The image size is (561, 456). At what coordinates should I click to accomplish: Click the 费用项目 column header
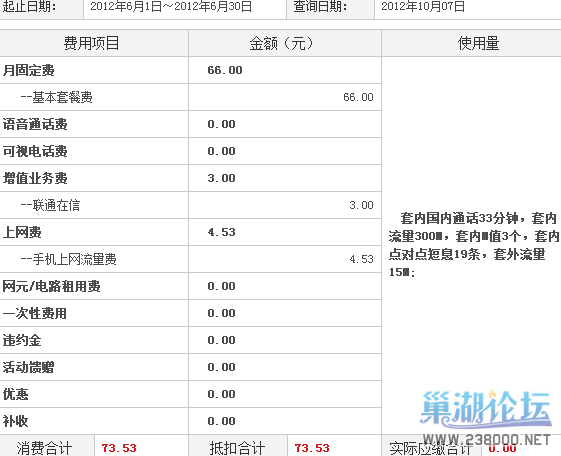pyautogui.click(x=92, y=43)
